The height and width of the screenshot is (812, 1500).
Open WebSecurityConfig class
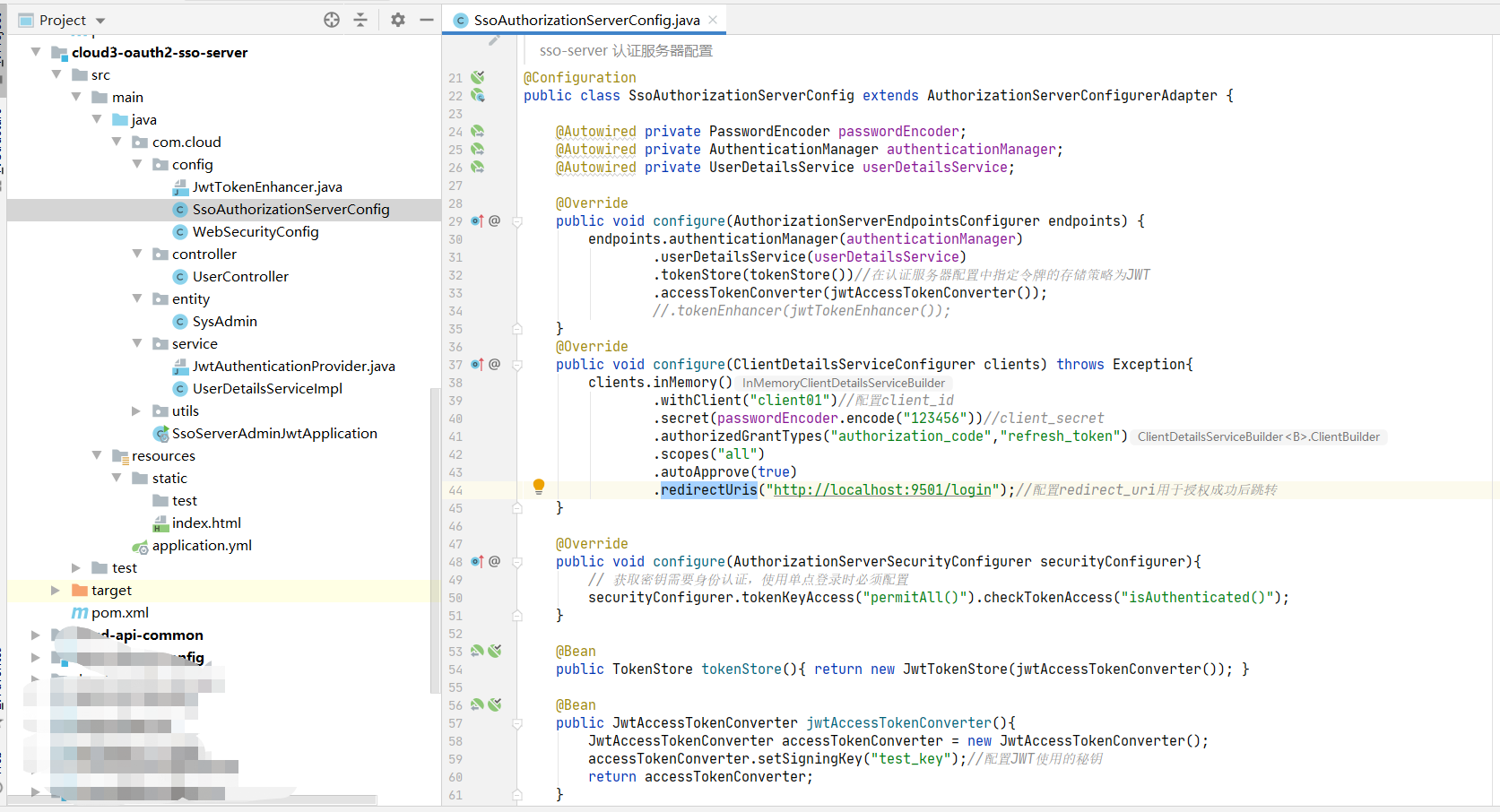[x=256, y=231]
